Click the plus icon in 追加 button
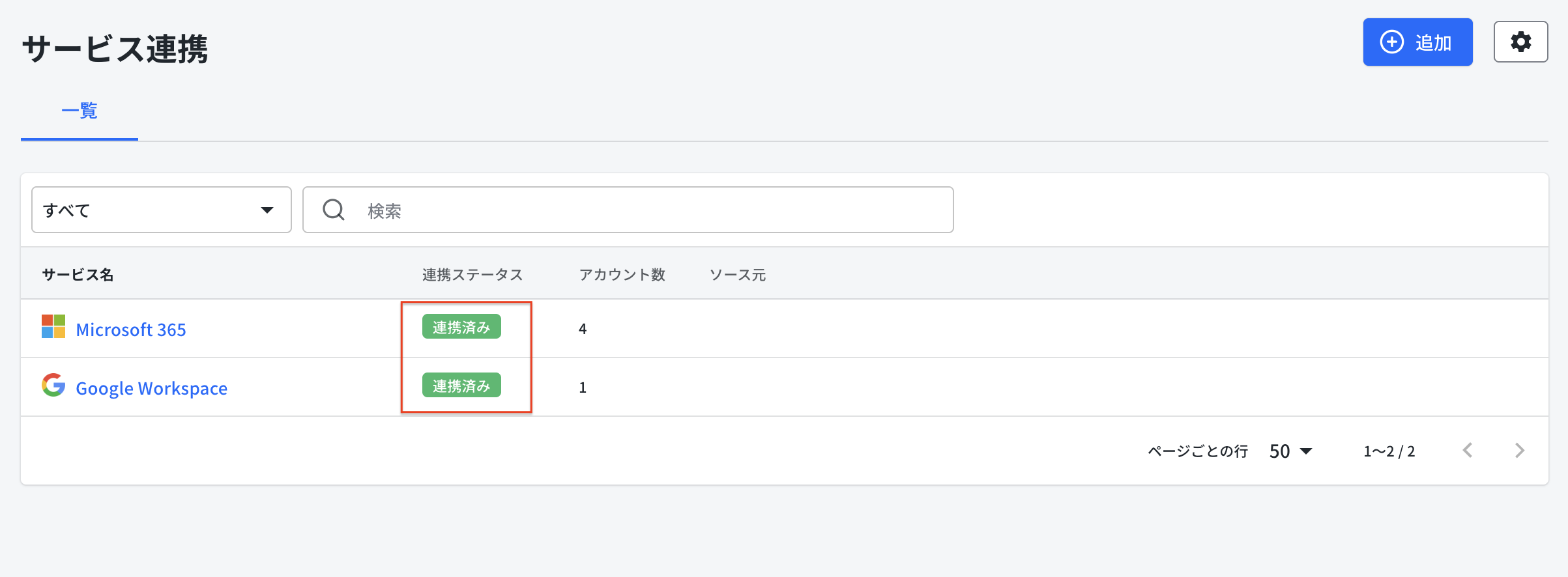Viewport: 1568px width, 577px height. click(1391, 42)
